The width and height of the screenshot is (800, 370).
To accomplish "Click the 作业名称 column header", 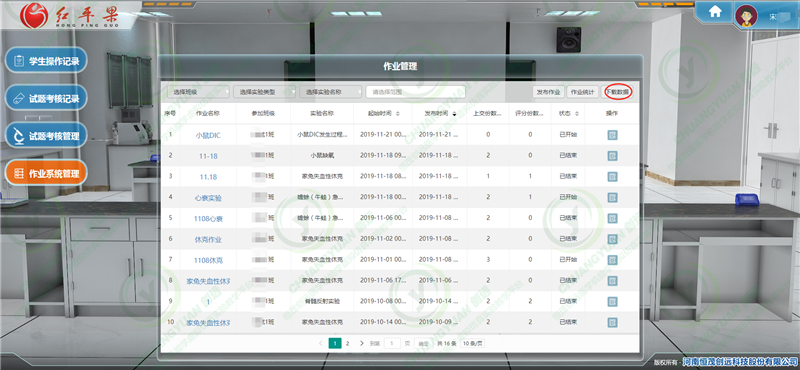I will 208,113.
